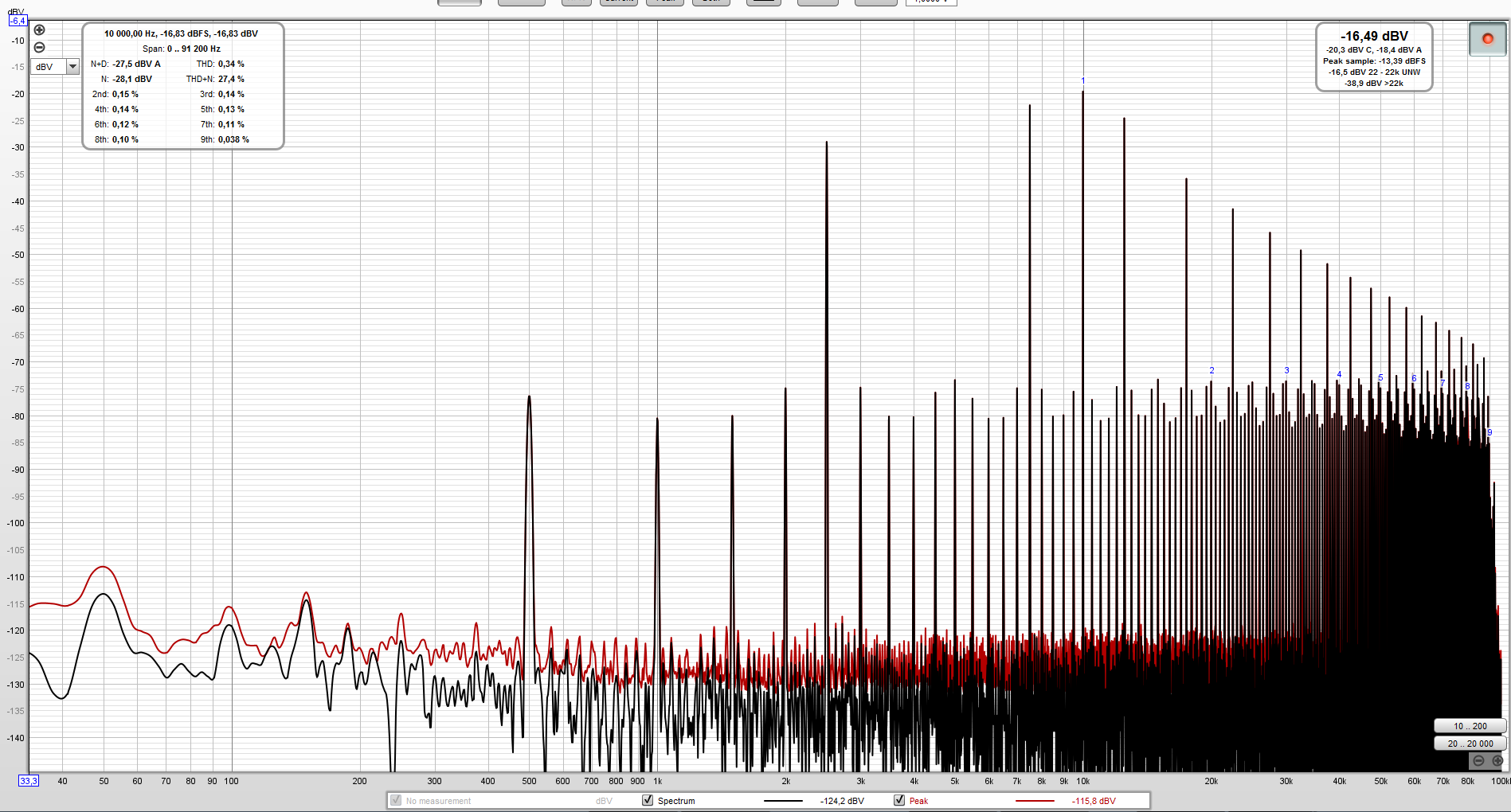Click the 8th harmonic 0,10 % value
The height and width of the screenshot is (812, 1511).
(125, 139)
